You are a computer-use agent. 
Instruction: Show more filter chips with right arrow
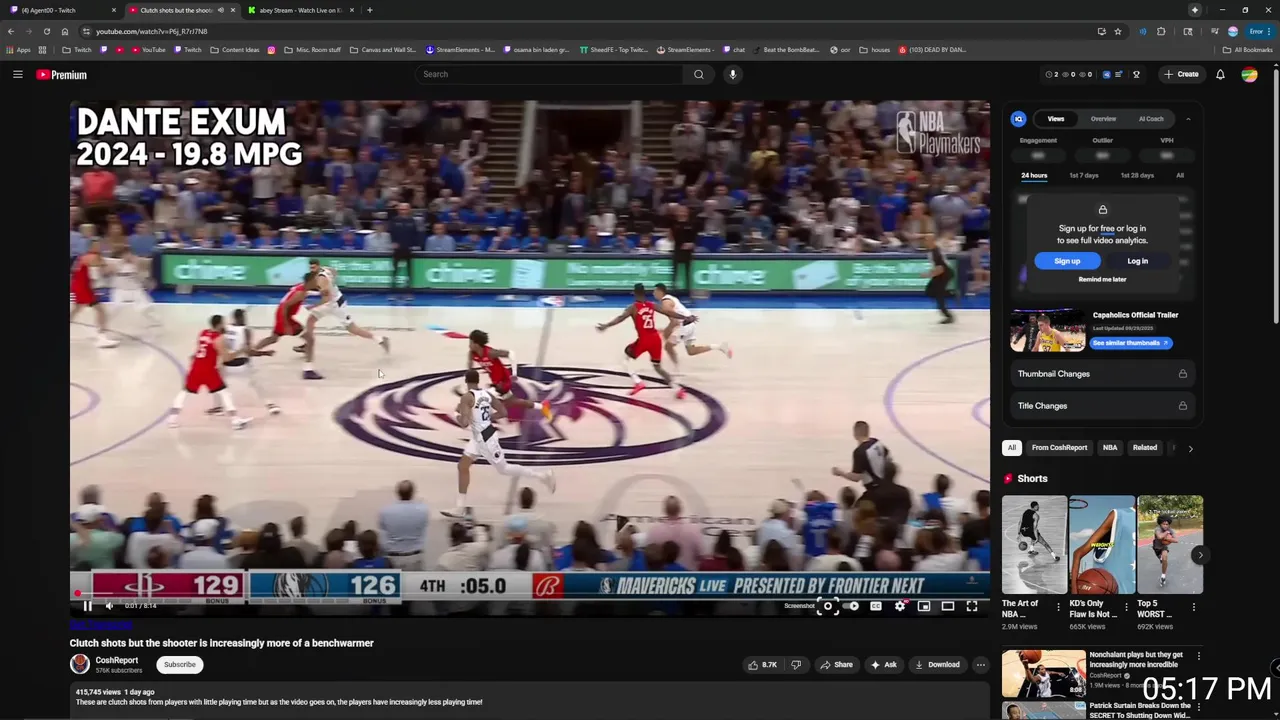(x=1190, y=449)
